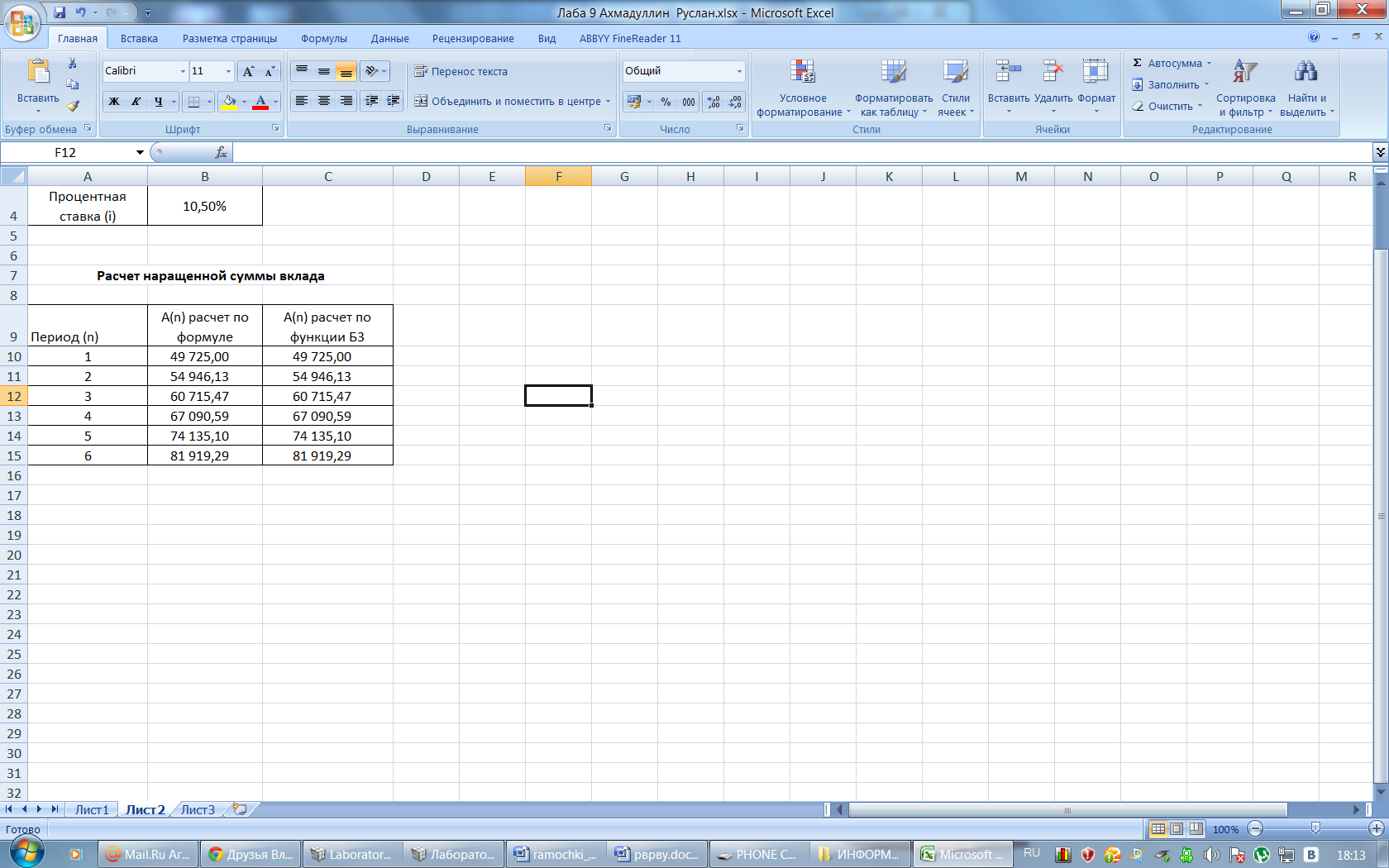
Task: Expand the Name Box dropdown arrow
Action: (x=140, y=152)
